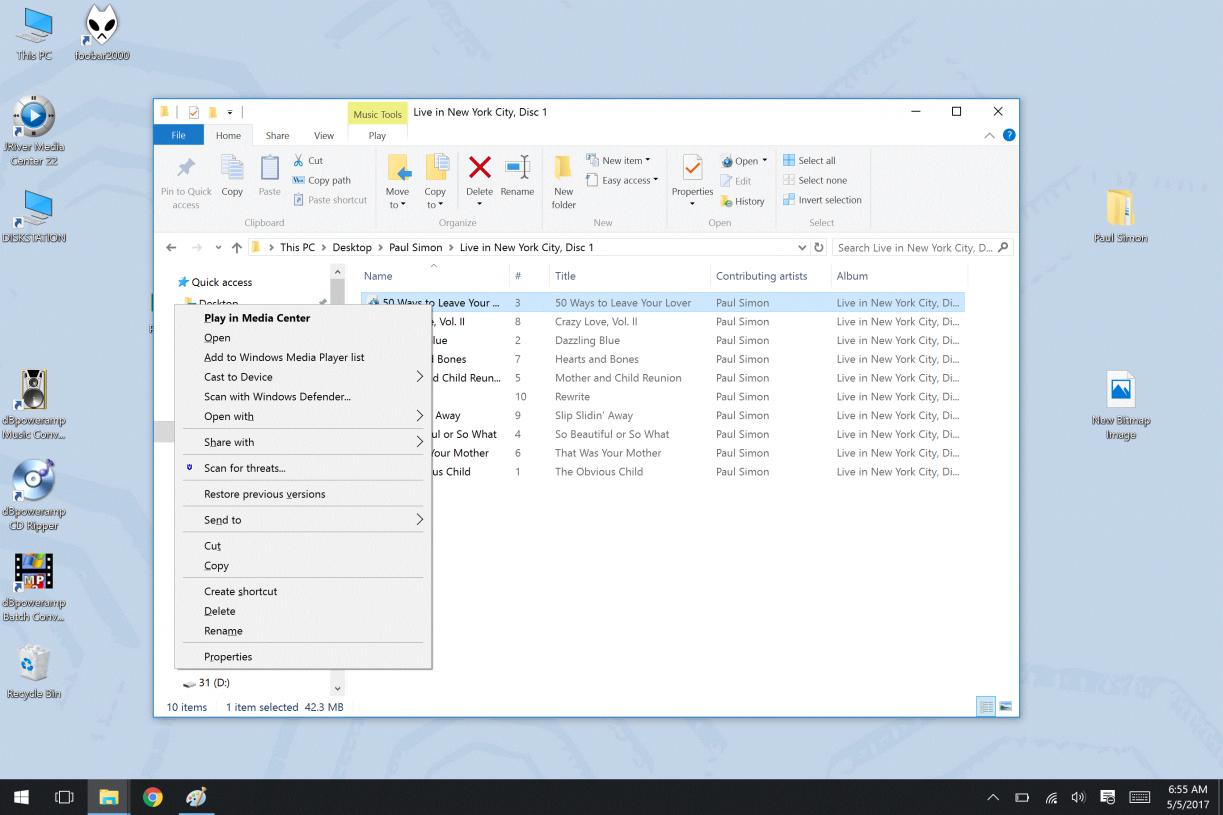Viewport: 1223px width, 815px height.
Task: Open address bar history dropdown arrow
Action: point(802,248)
